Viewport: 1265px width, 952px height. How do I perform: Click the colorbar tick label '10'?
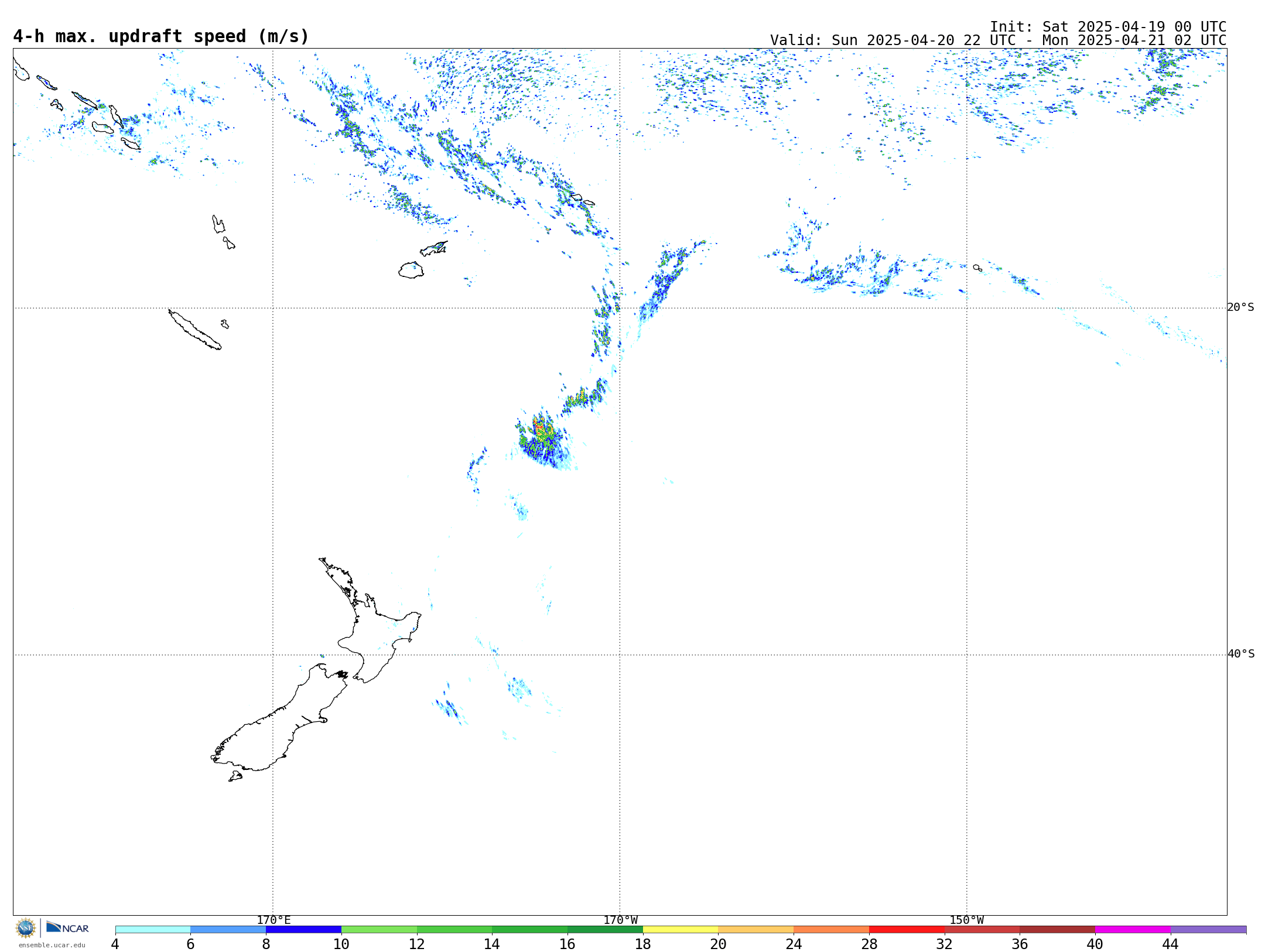pos(341,944)
